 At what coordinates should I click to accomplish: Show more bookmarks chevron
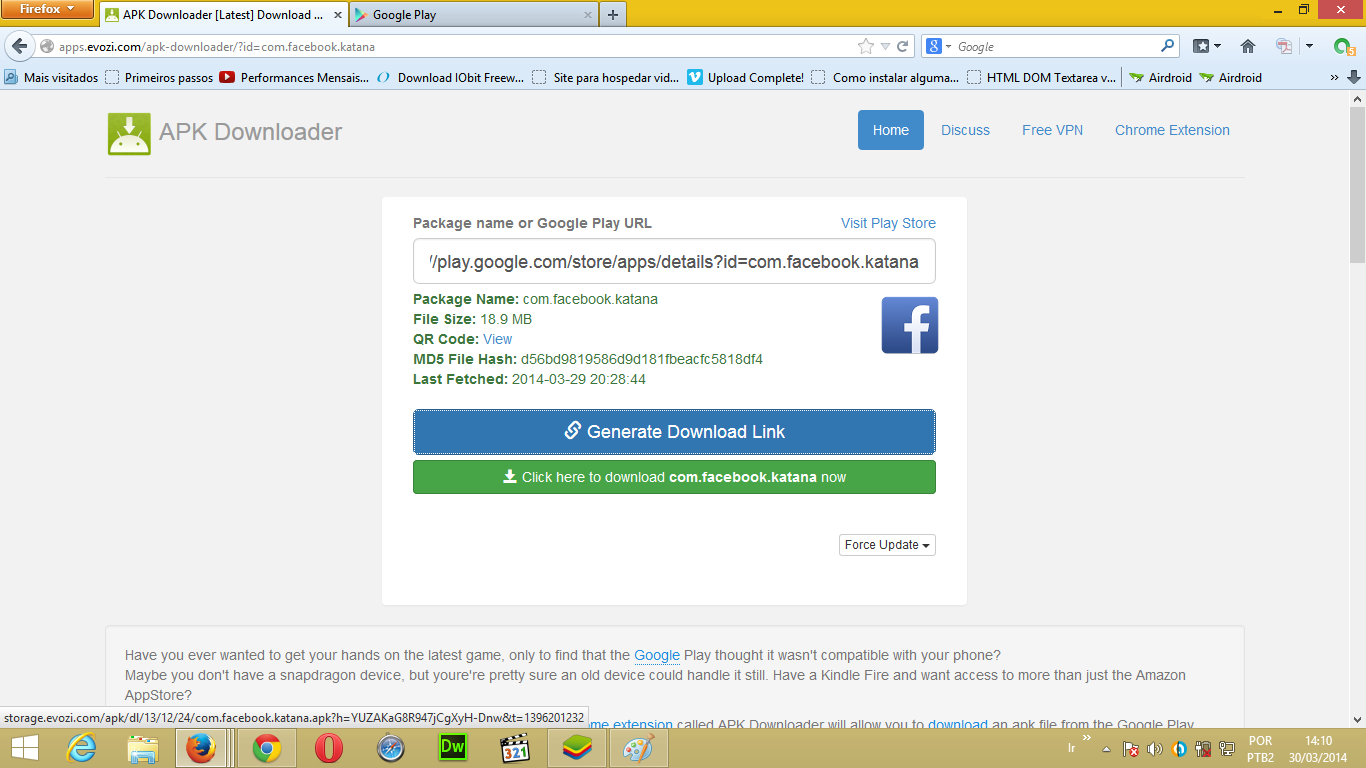[x=1334, y=77]
